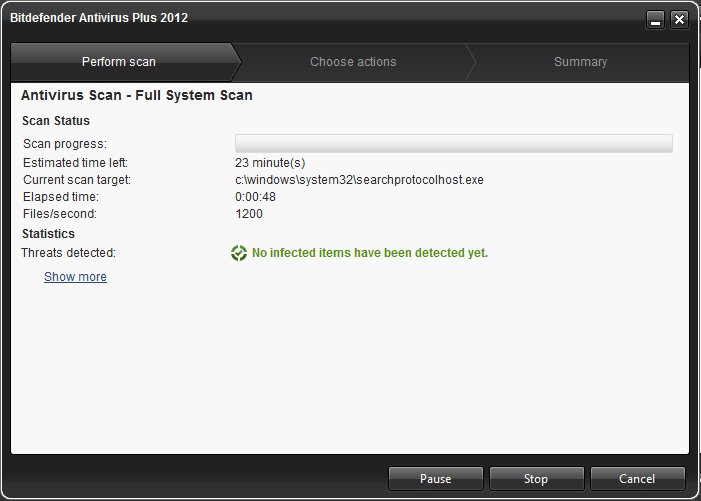The image size is (701, 501).
Task: Click the Bitdefender Antivirus Plus 2012 title
Action: click(99, 18)
